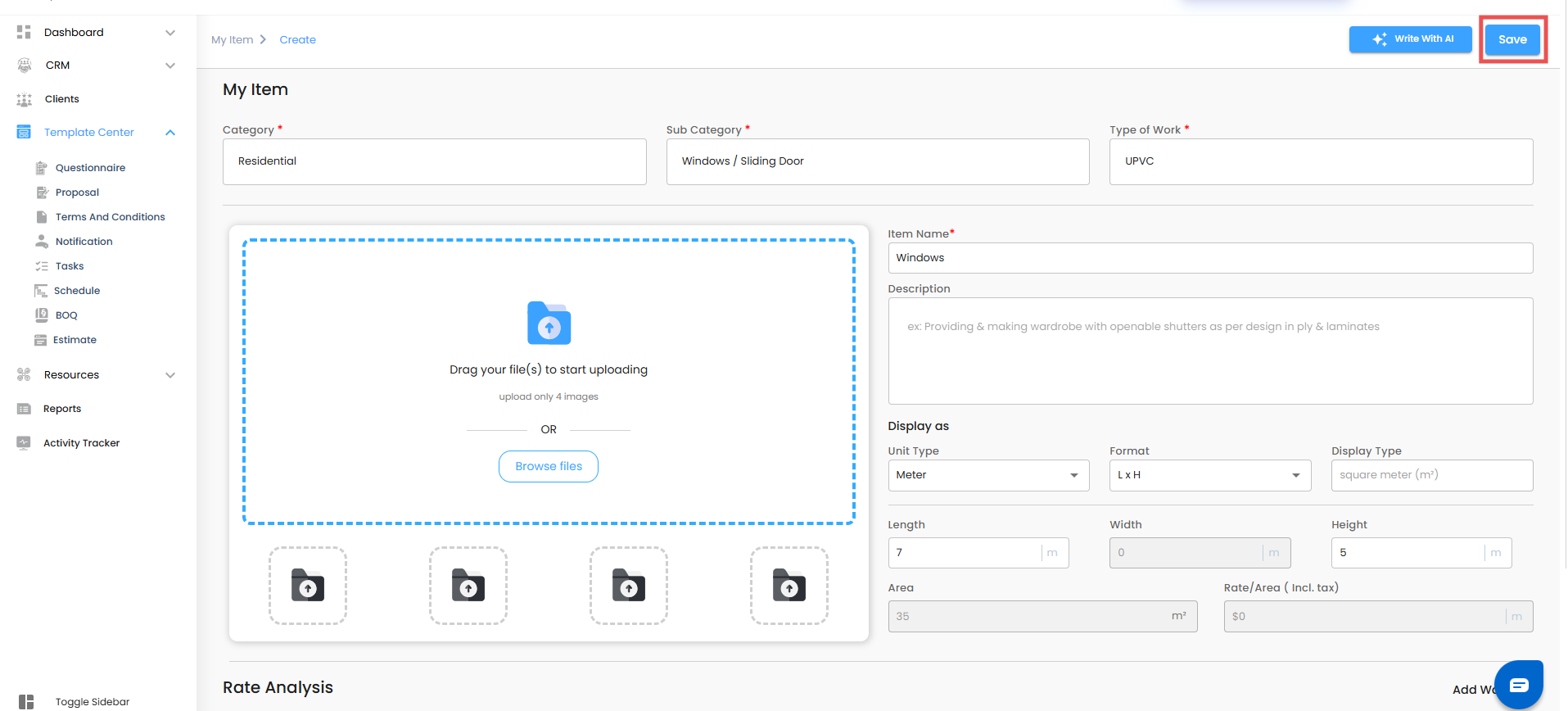Click the 'Drag your file(s) to start uploading' text

(x=549, y=370)
